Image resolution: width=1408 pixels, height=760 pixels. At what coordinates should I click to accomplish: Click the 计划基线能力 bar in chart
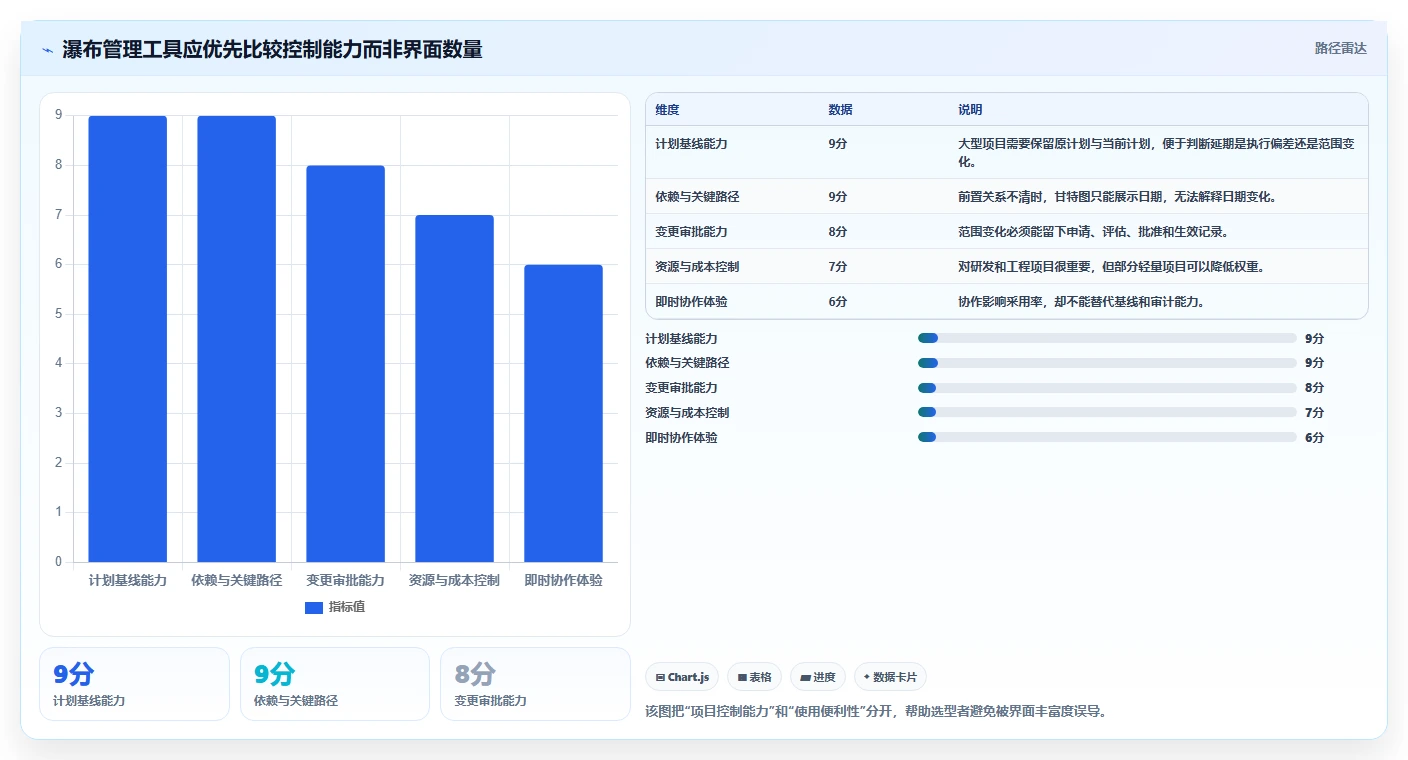(127, 339)
